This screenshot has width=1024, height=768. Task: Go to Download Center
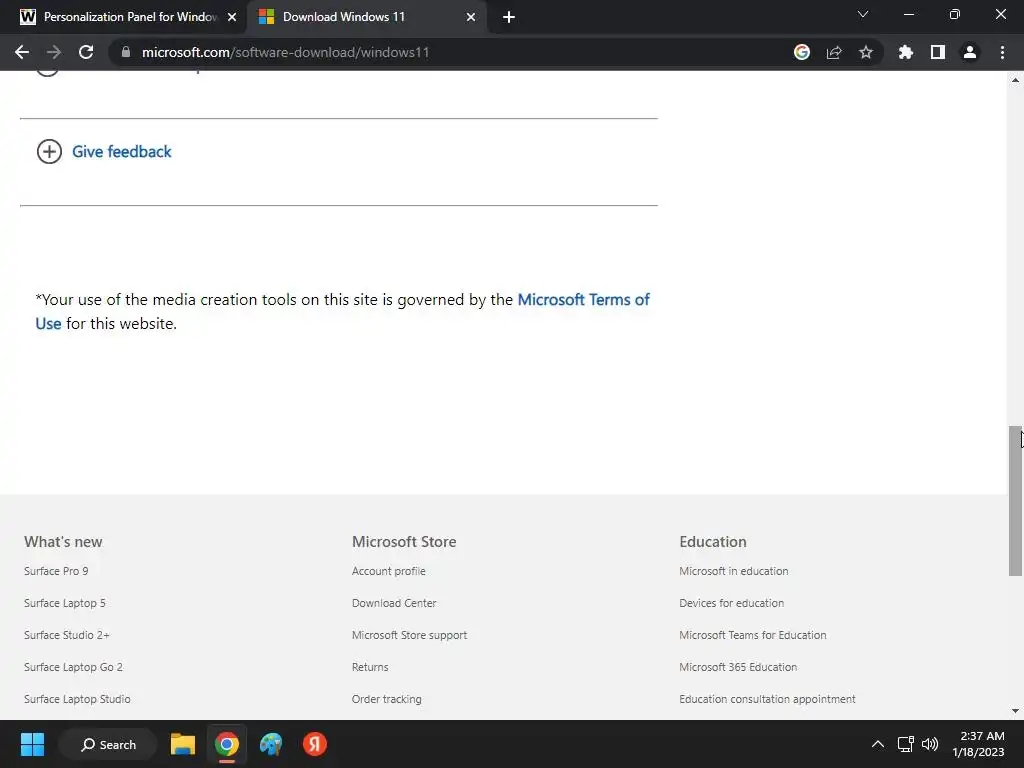click(x=394, y=603)
